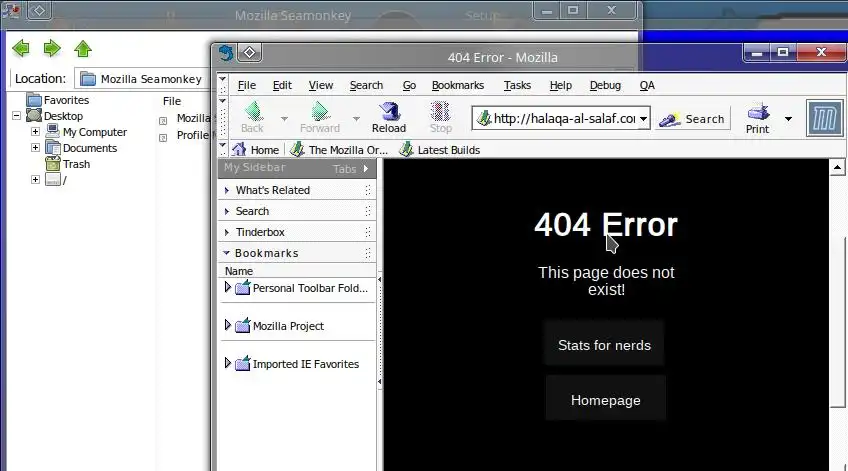Click the Search button beside address bar
Screen dimensions: 848x471
692,119
